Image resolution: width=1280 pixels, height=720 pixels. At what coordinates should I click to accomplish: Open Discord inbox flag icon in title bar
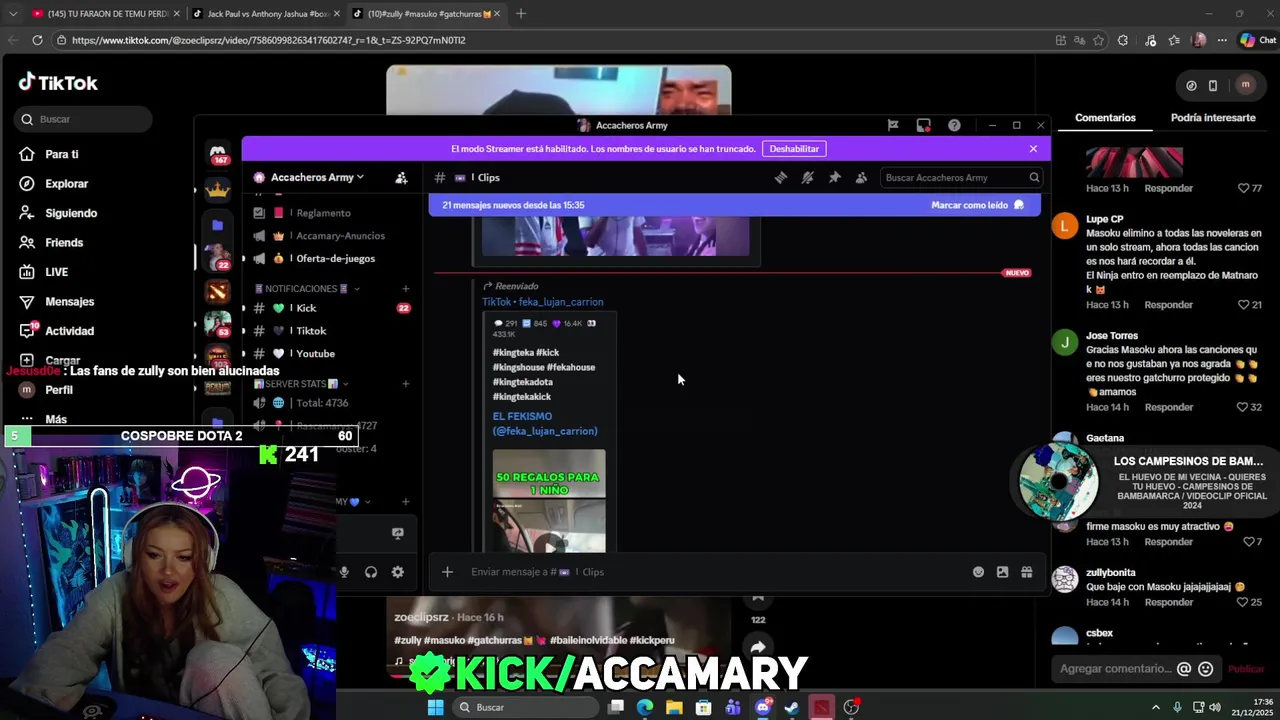(893, 125)
